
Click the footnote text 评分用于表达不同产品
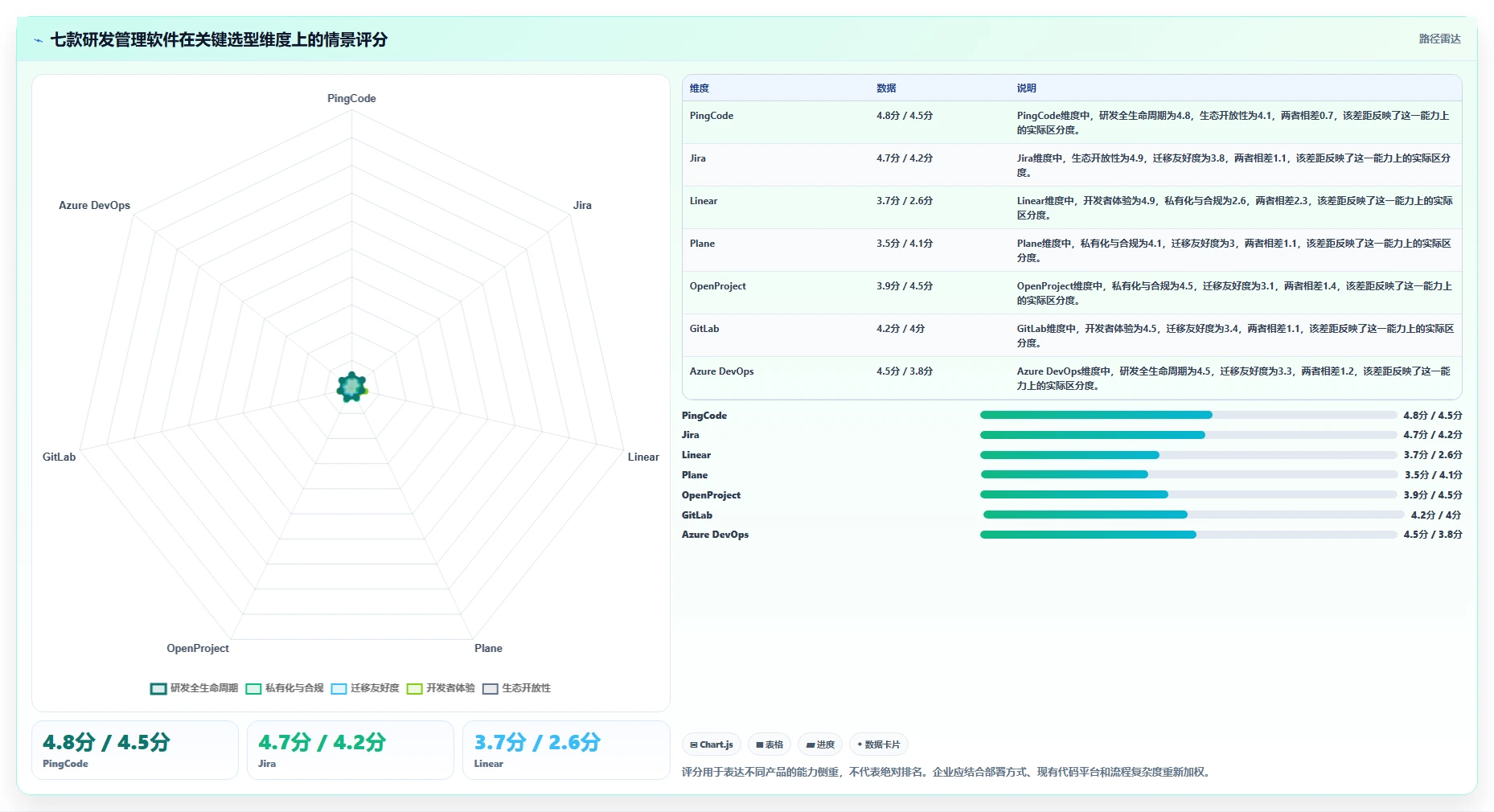(946, 773)
